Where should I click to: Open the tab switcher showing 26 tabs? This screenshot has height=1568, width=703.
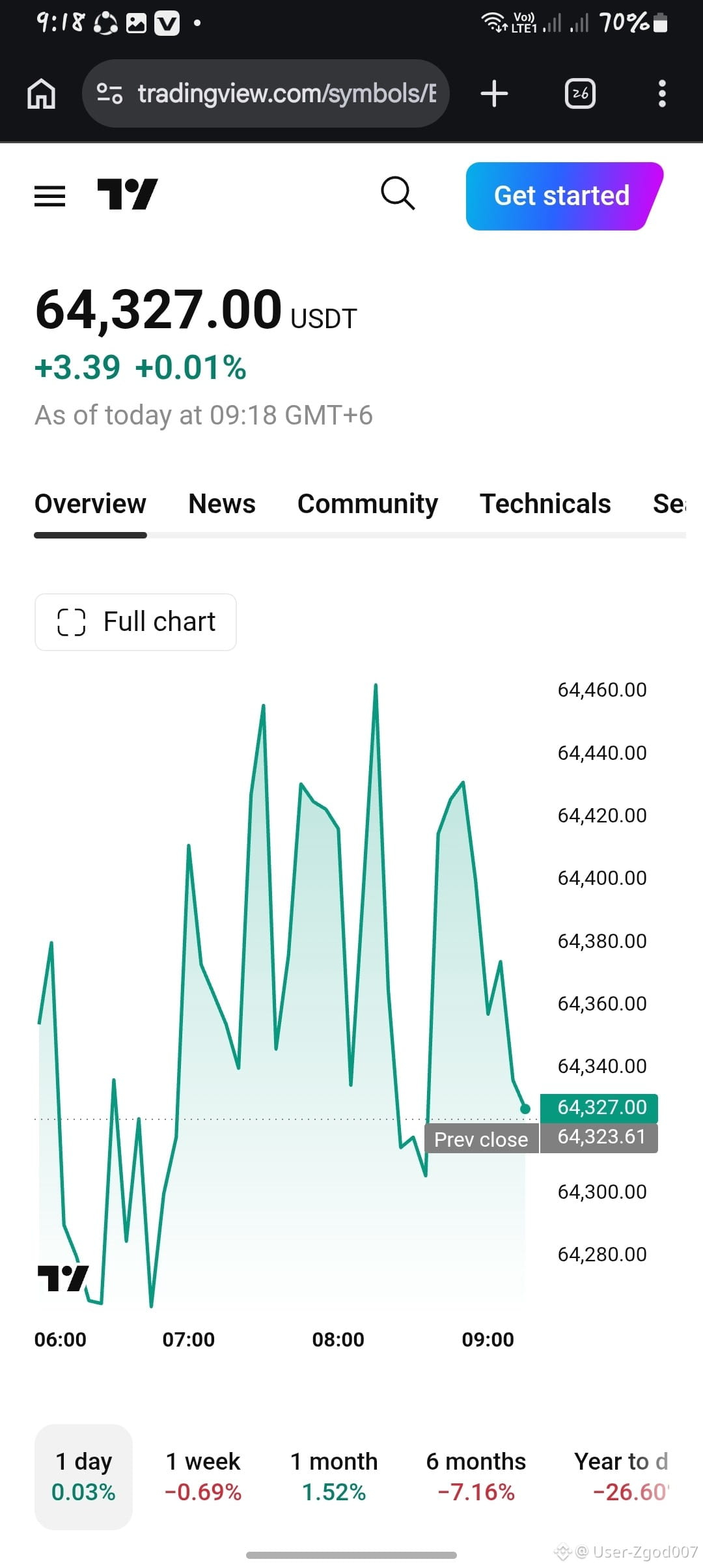(x=580, y=94)
